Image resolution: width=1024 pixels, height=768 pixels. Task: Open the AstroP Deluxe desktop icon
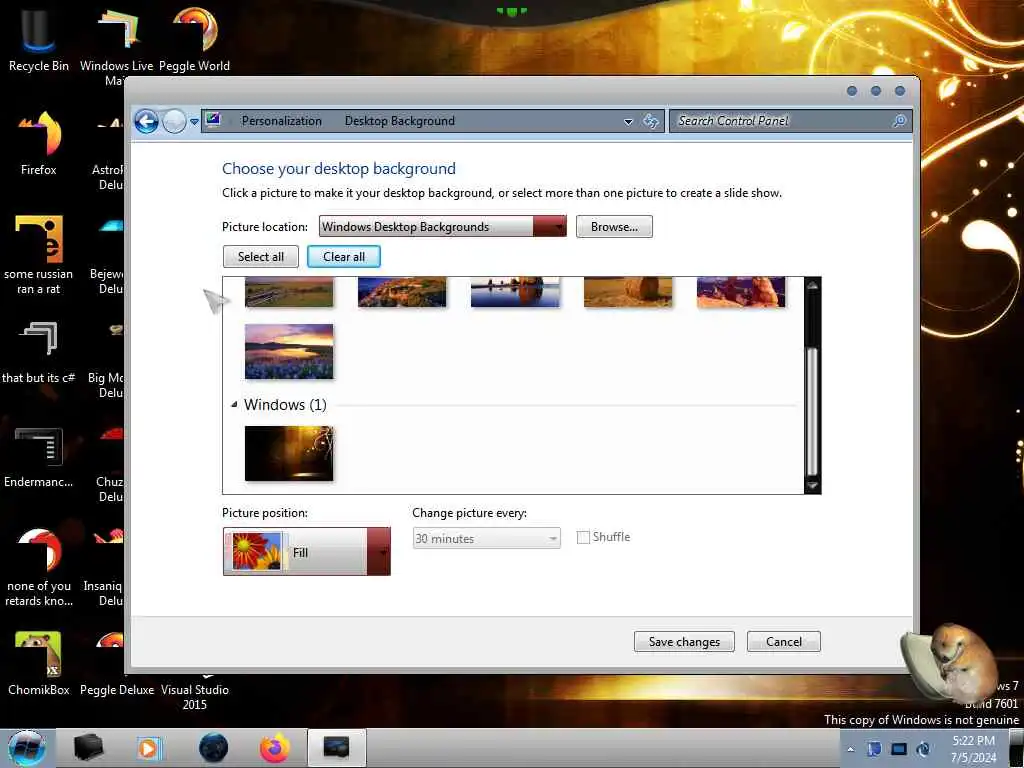[110, 150]
